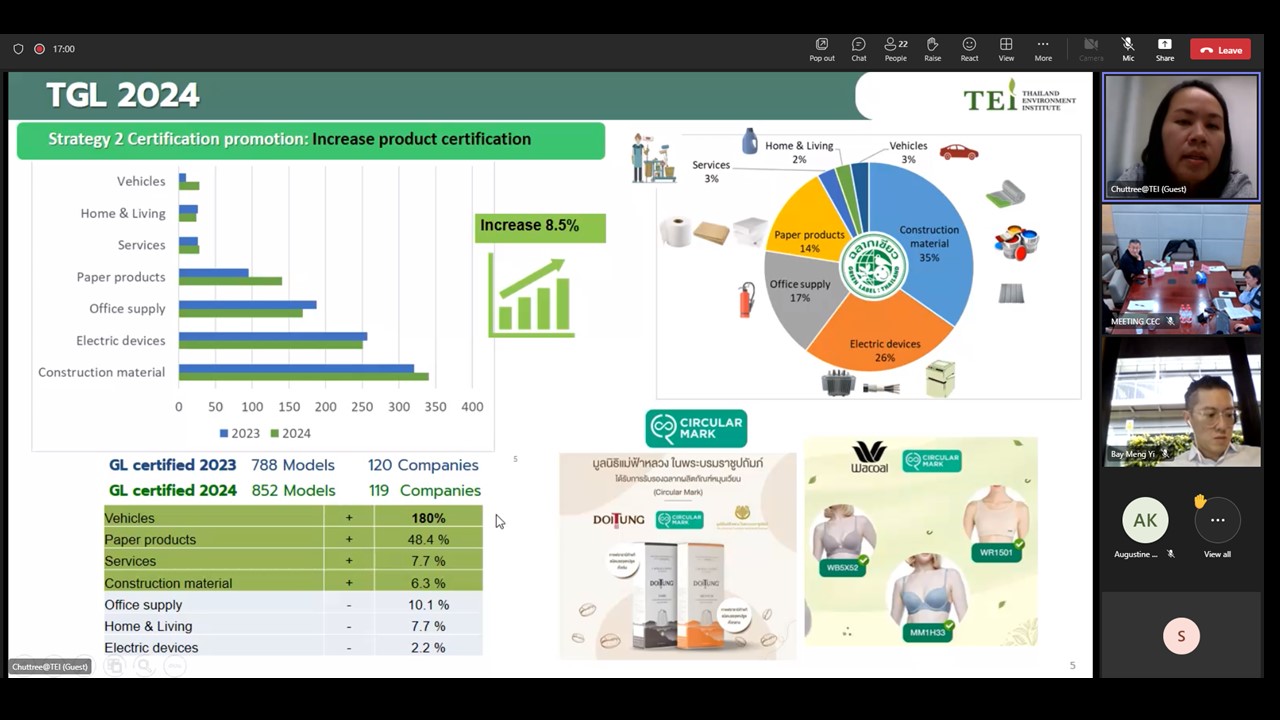
Task: Expand View all participants
Action: (x=1217, y=527)
